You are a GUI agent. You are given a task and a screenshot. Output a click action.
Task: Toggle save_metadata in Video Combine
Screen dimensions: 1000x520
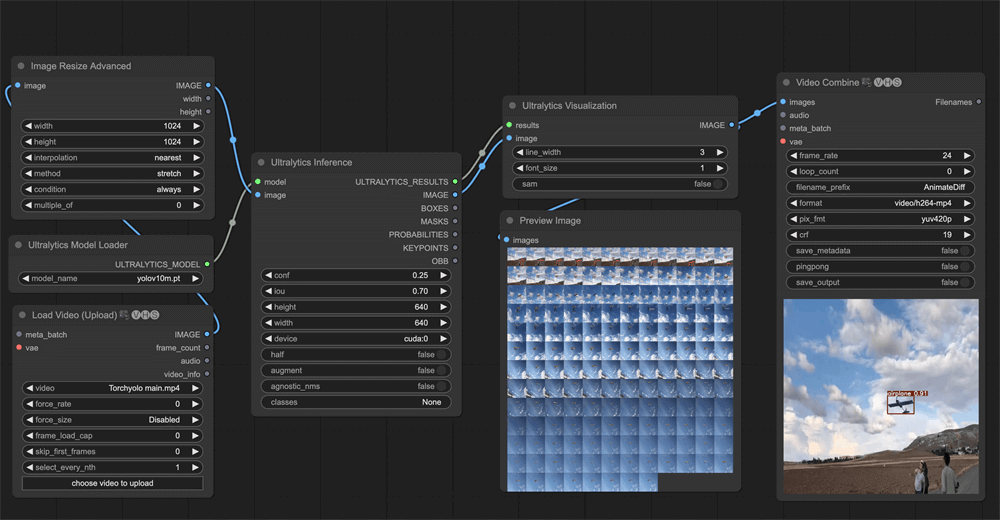click(x=881, y=251)
